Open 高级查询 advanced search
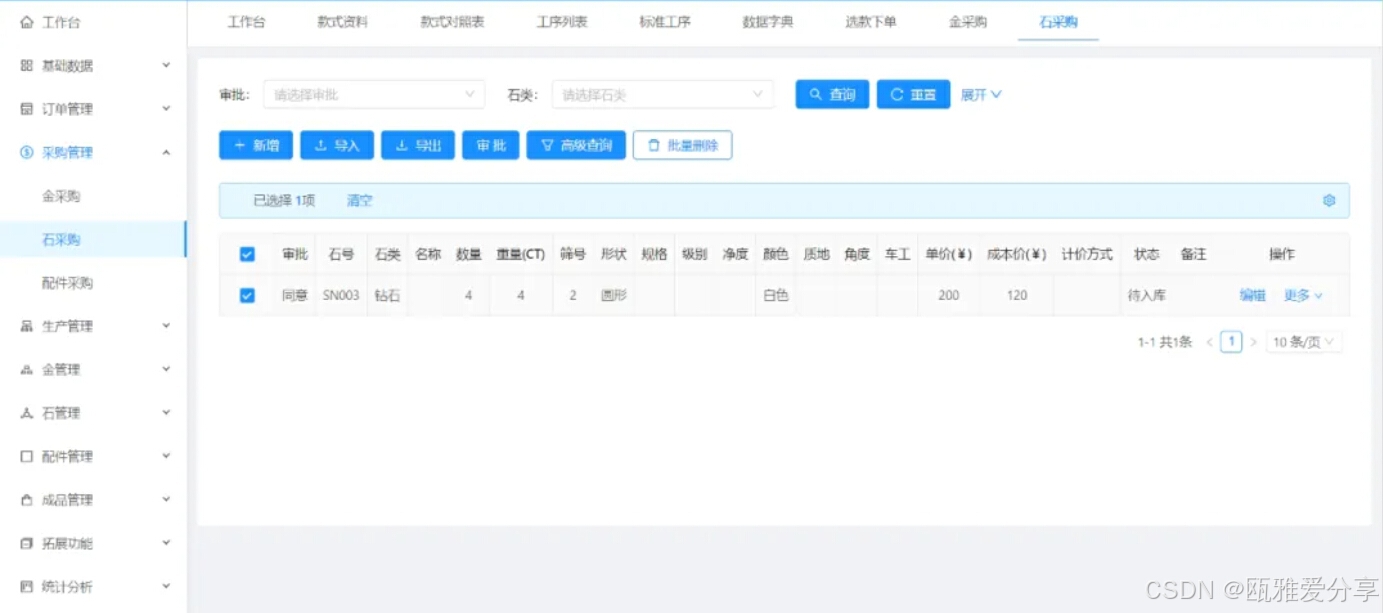The height and width of the screenshot is (613, 1383). 576,145
